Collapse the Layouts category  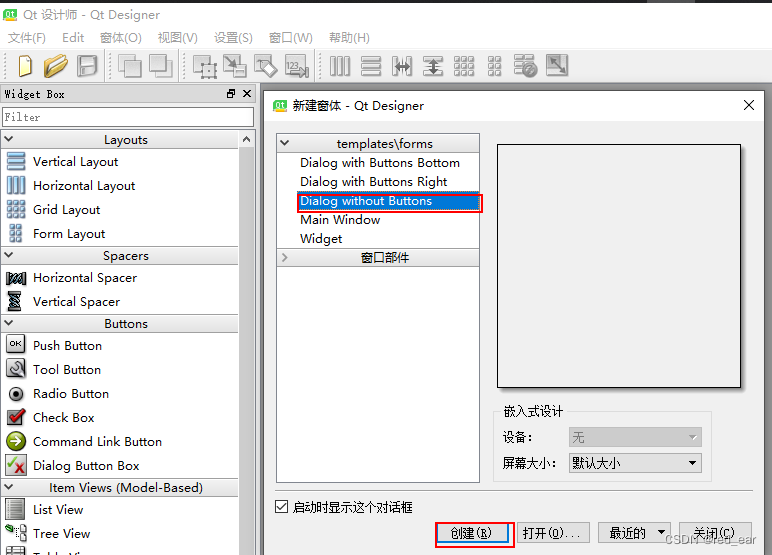(9, 139)
